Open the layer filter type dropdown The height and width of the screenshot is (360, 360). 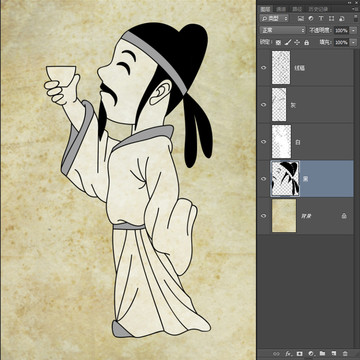(275, 19)
